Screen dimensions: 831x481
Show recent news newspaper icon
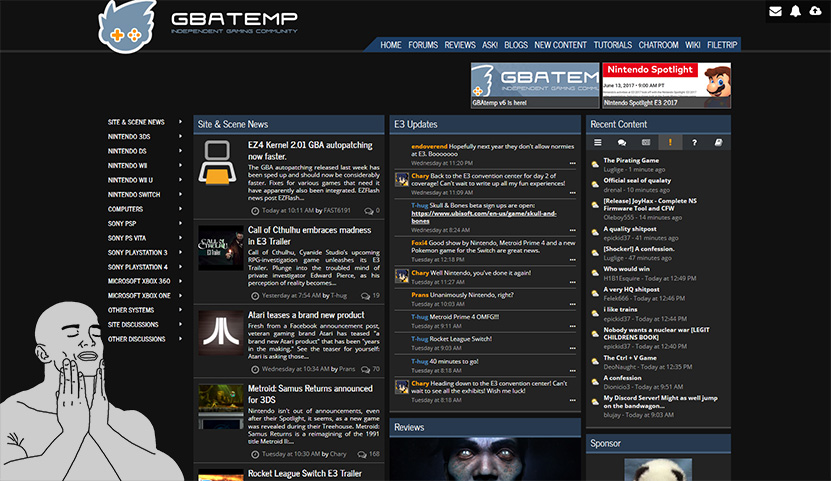(646, 142)
